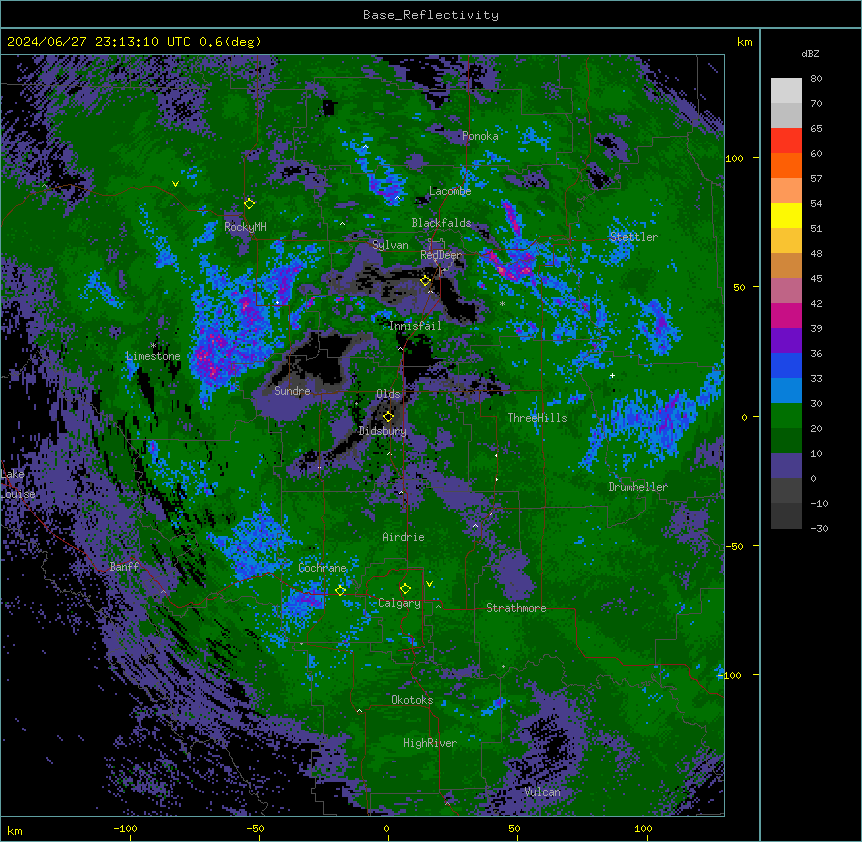Viewport: 862px width, 842px height.
Task: Click the yellow diamond marker above Calgary
Action: tap(406, 589)
